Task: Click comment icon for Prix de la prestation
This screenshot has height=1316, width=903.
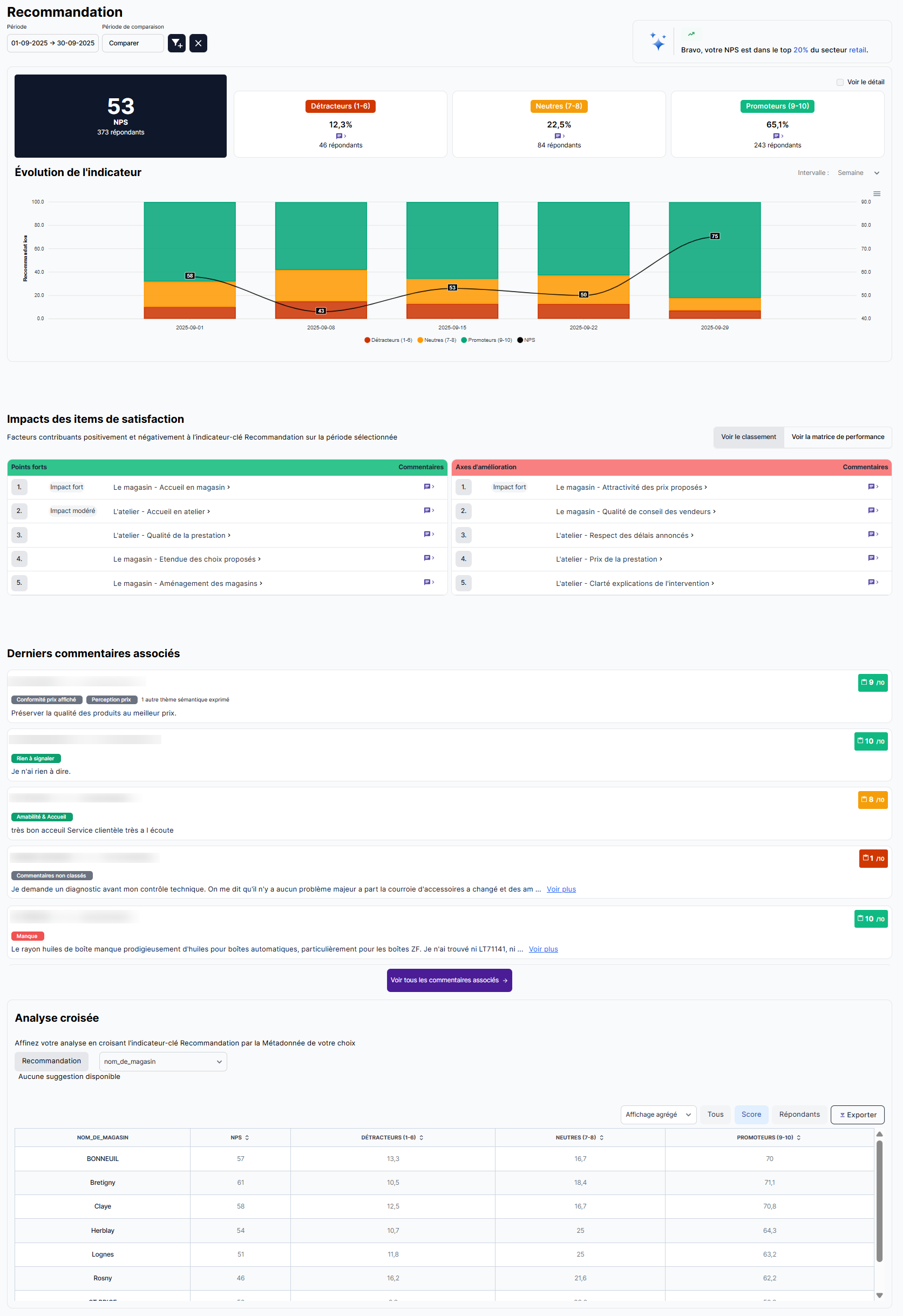Action: [x=872, y=558]
